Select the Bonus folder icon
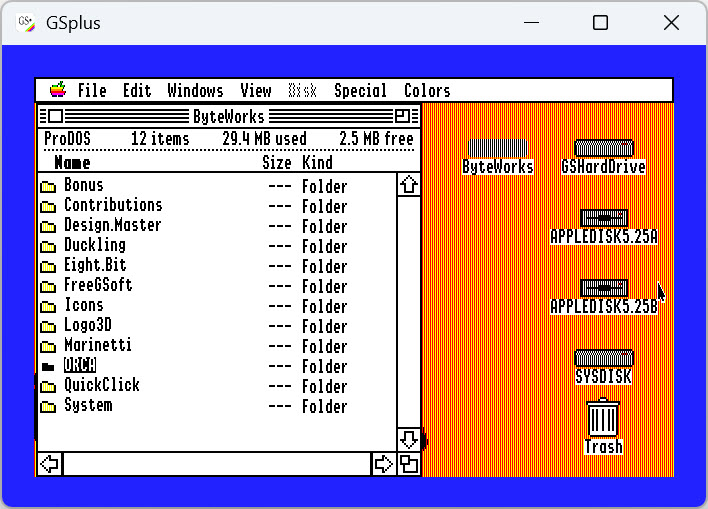The width and height of the screenshot is (708, 509). pyautogui.click(x=48, y=187)
